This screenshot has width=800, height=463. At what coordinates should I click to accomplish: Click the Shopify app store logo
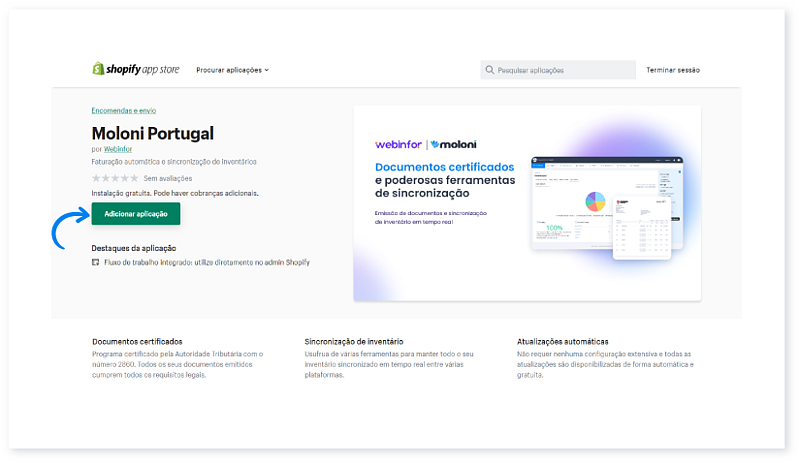[x=136, y=69]
